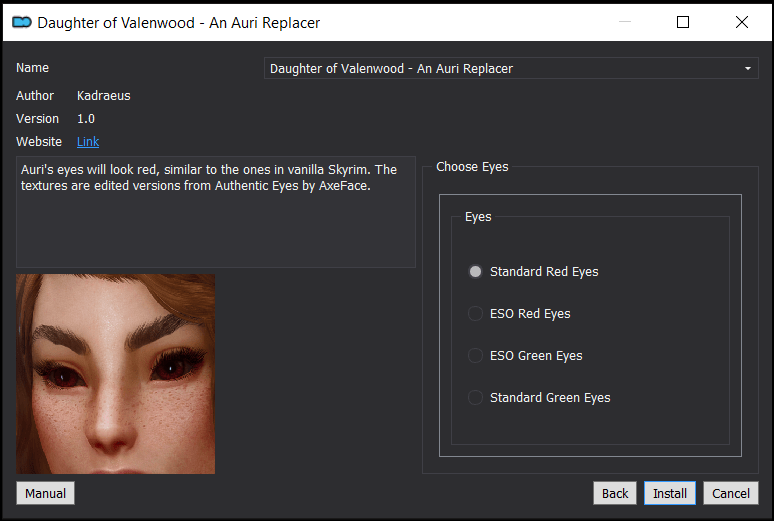Click the Mod Organizer icon in title bar
The height and width of the screenshot is (521, 774).
[22, 22]
